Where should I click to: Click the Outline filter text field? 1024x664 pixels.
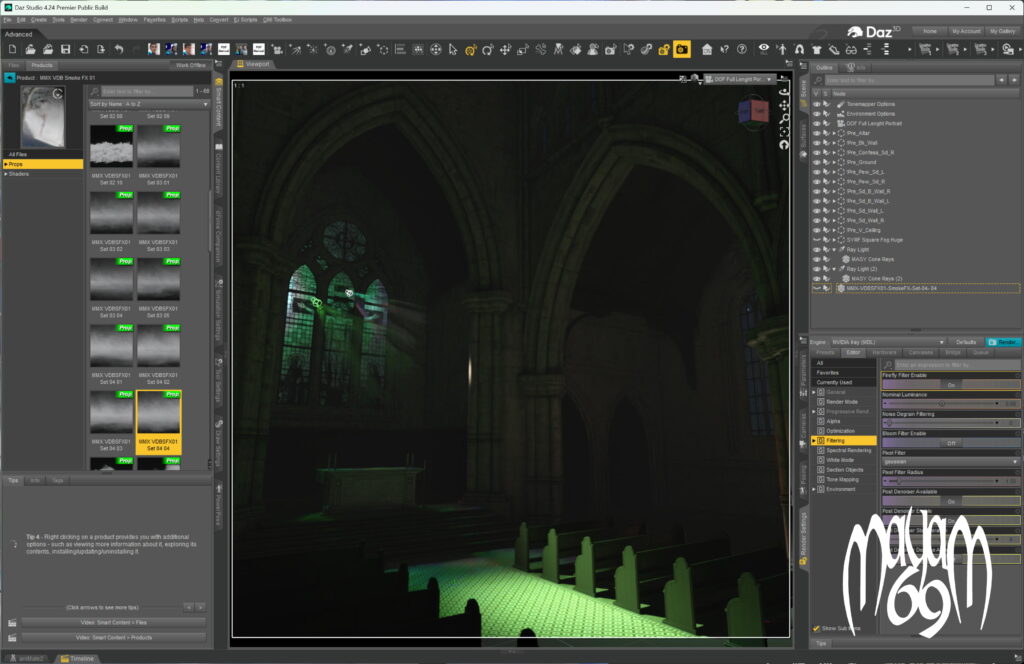909,80
